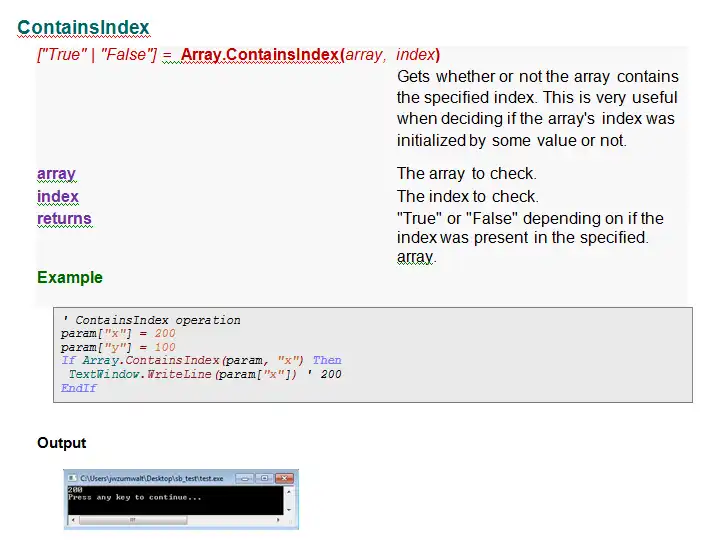The height and width of the screenshot is (547, 716).
Task: Maximize the test.exe console window
Action: tap(264, 478)
